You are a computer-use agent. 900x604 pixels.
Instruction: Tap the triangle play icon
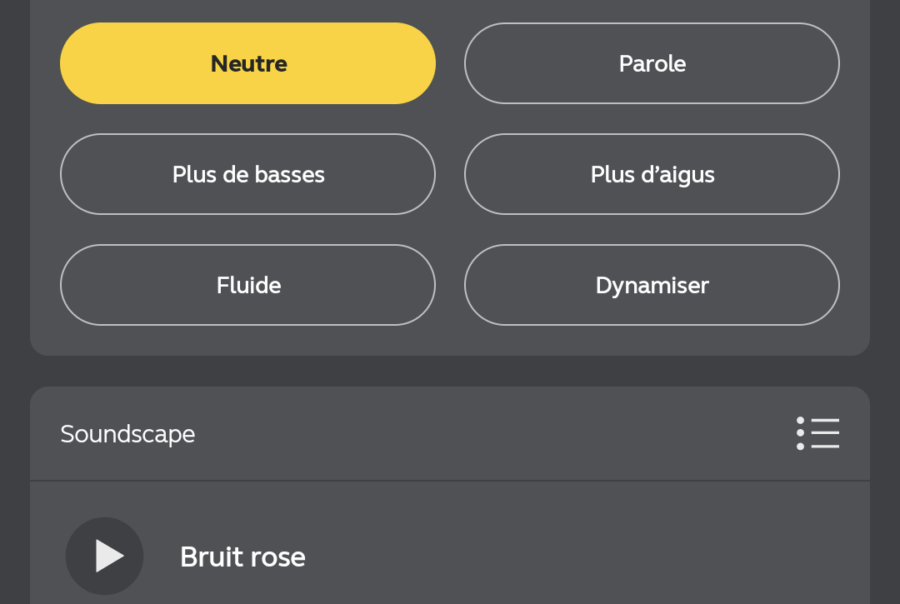click(x=109, y=556)
